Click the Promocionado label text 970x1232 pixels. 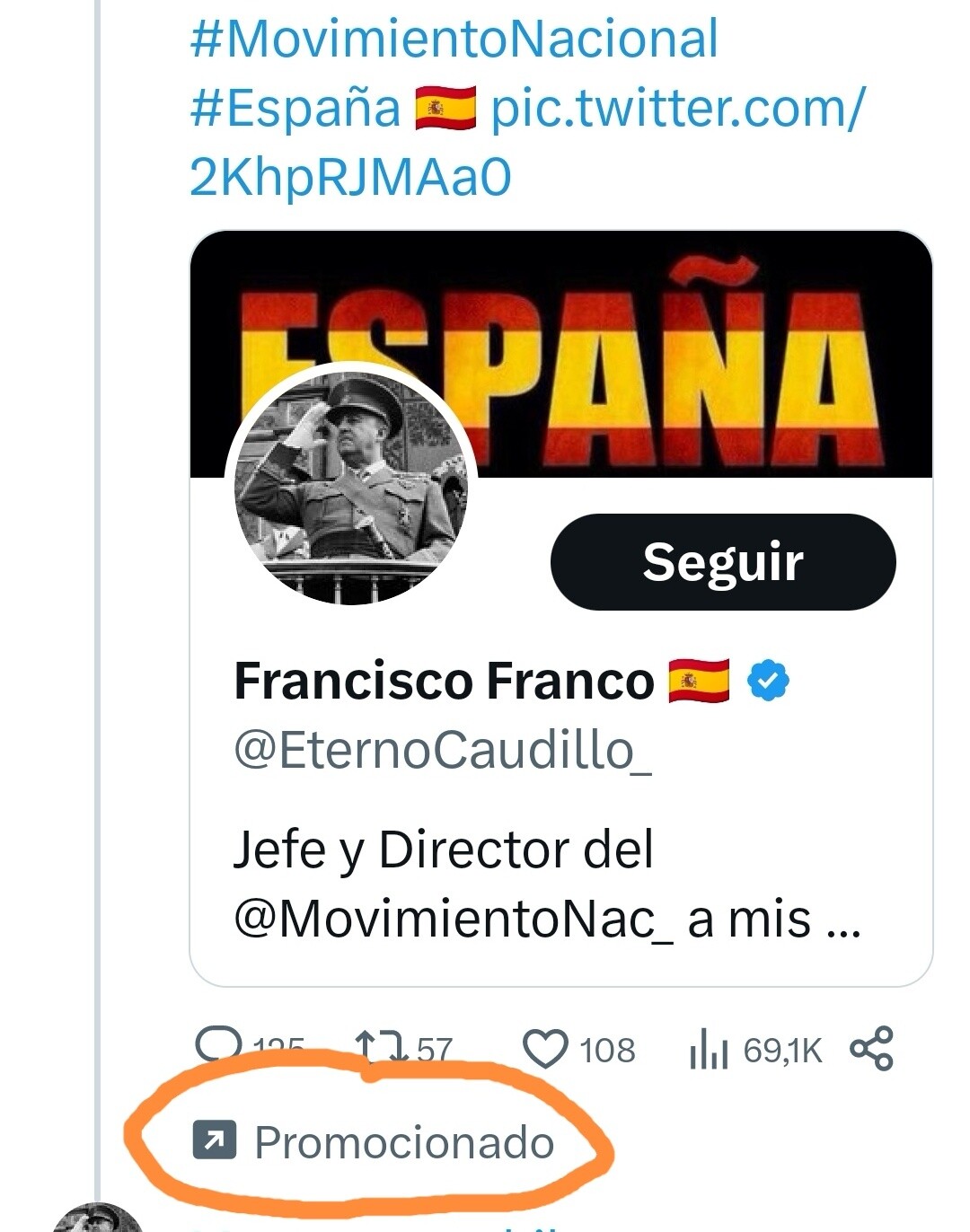pos(404,1142)
